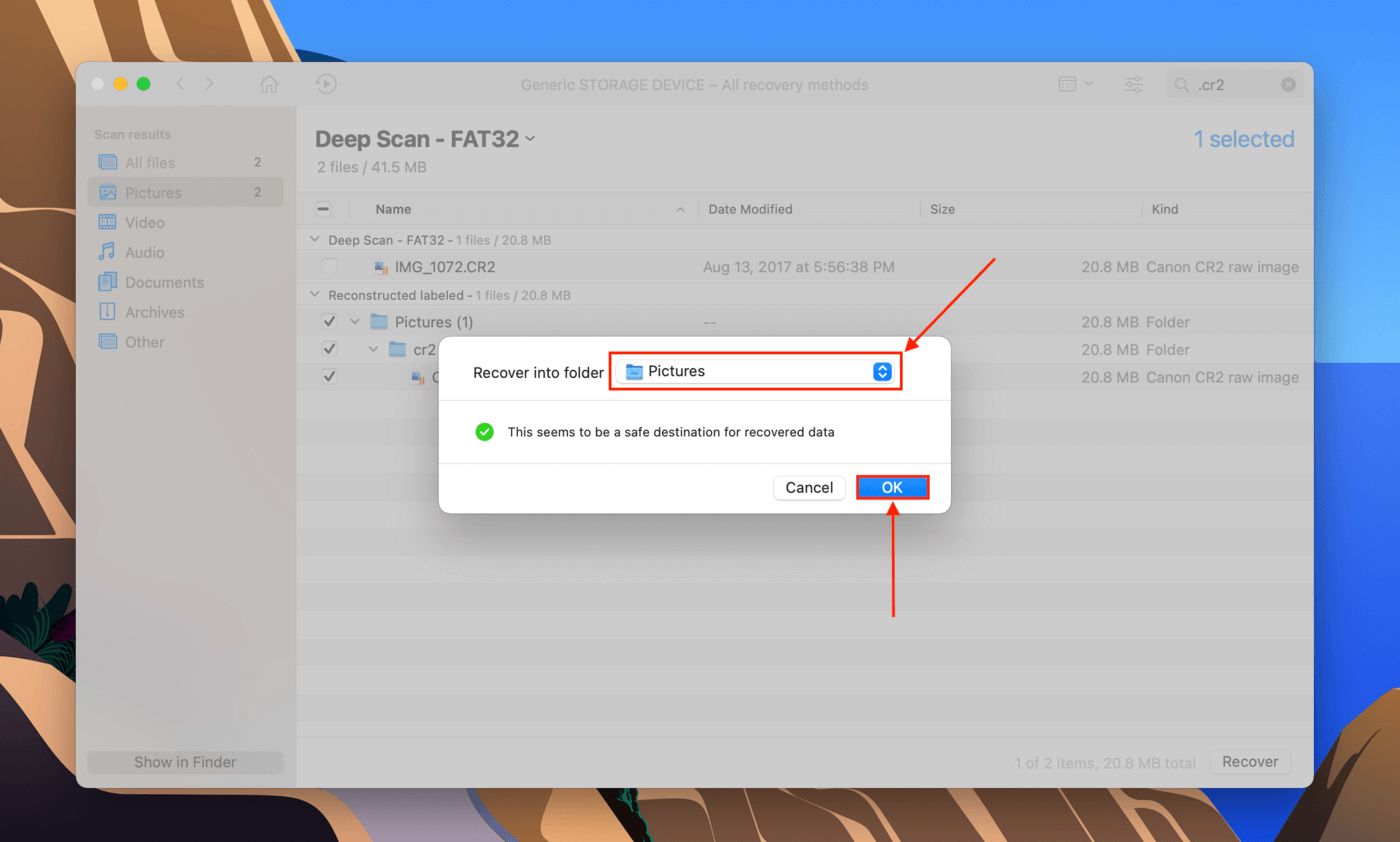This screenshot has height=842, width=1400.
Task: Uncheck the Pictures (1) folder checkbox
Action: click(x=329, y=322)
